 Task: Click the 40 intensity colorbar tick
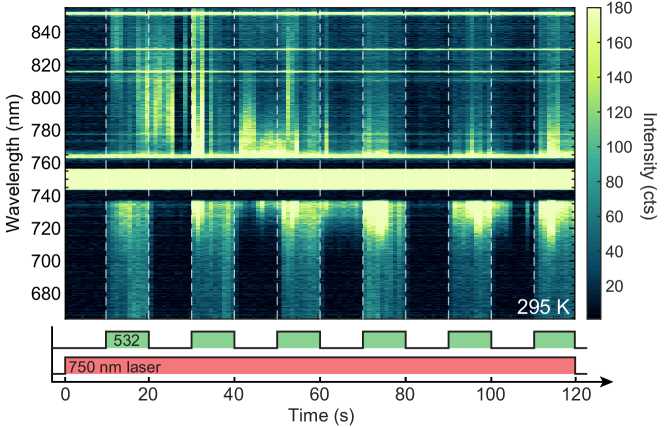click(x=614, y=251)
